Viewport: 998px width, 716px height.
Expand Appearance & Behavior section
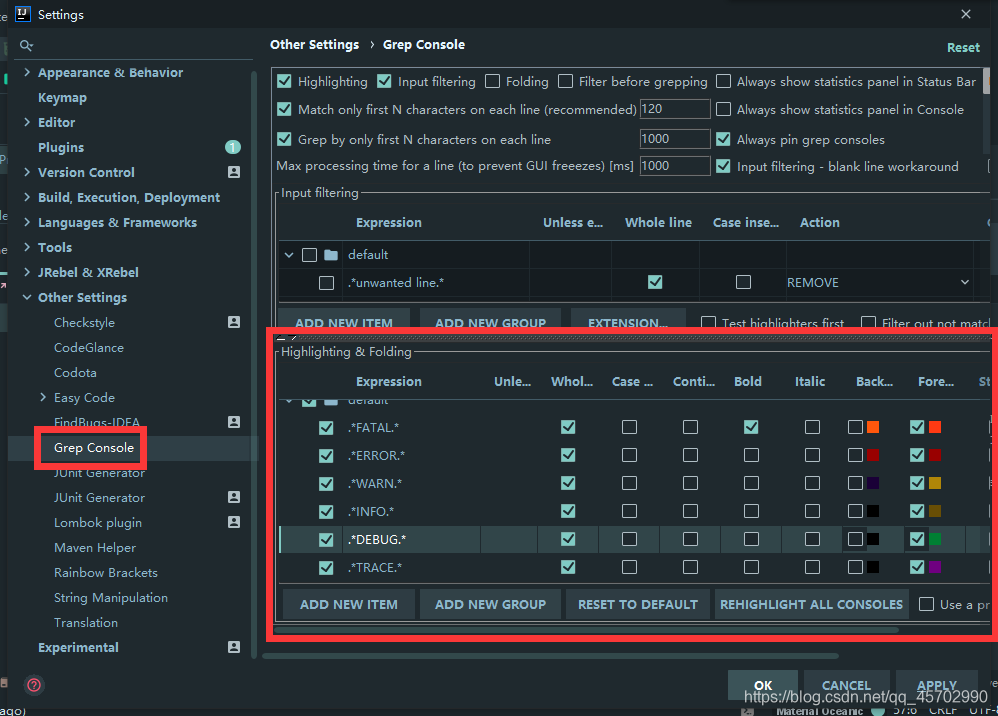(27, 72)
